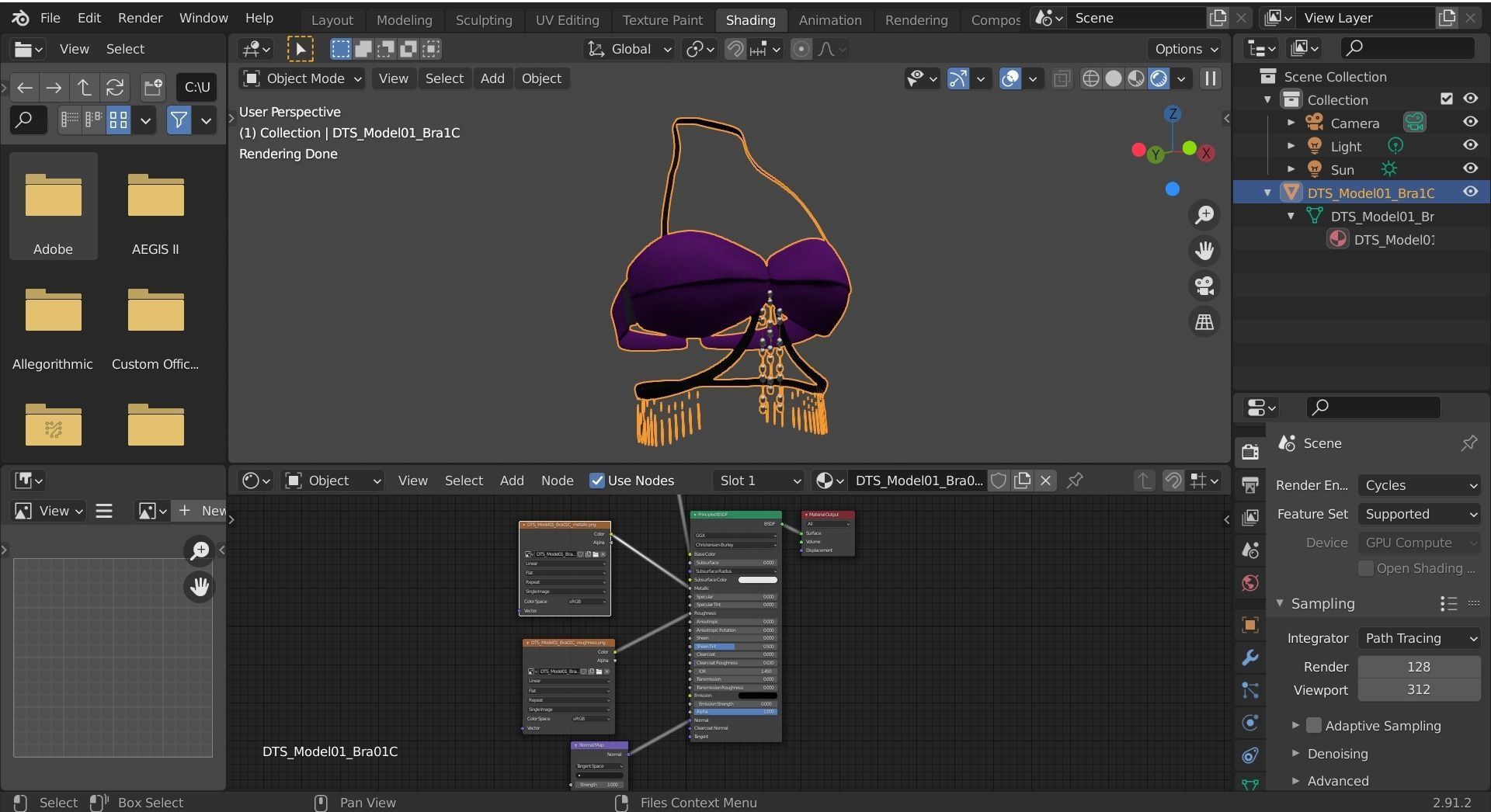Screen dimensions: 1491x812
Task: Pin the node editor material
Action: tap(1075, 481)
